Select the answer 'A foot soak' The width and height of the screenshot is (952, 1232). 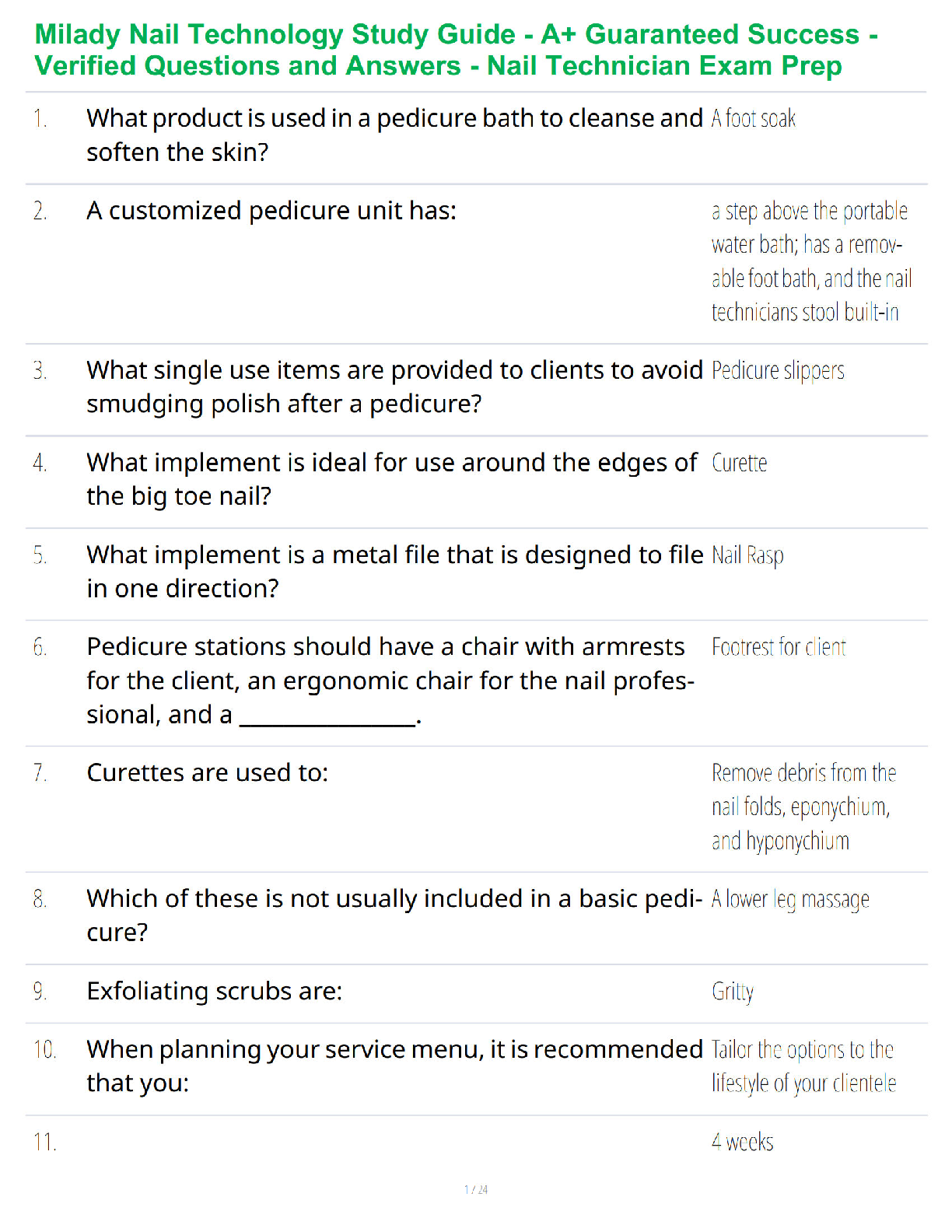pyautogui.click(x=753, y=119)
